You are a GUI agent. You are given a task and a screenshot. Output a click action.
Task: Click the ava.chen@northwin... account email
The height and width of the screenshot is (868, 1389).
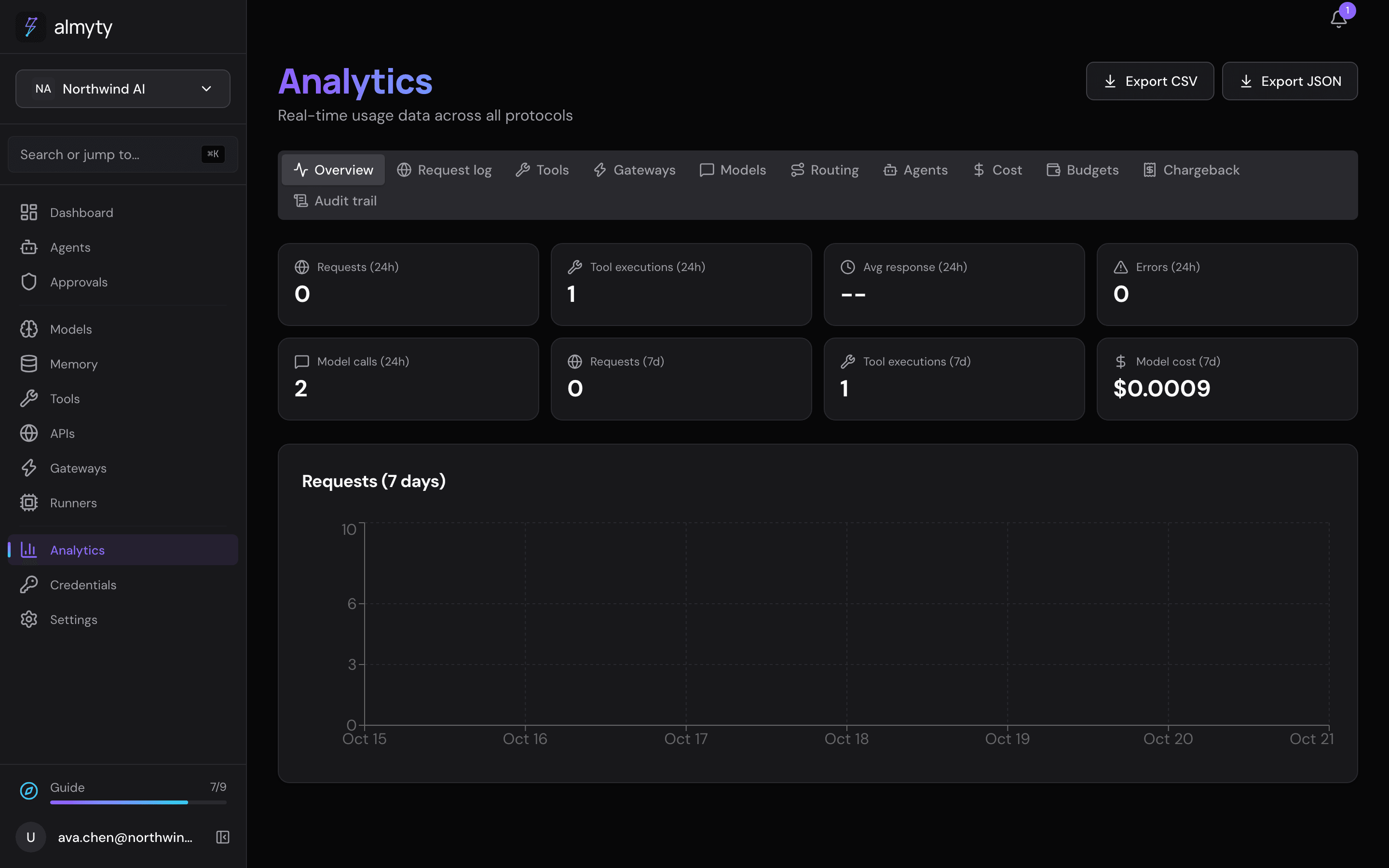(x=125, y=837)
